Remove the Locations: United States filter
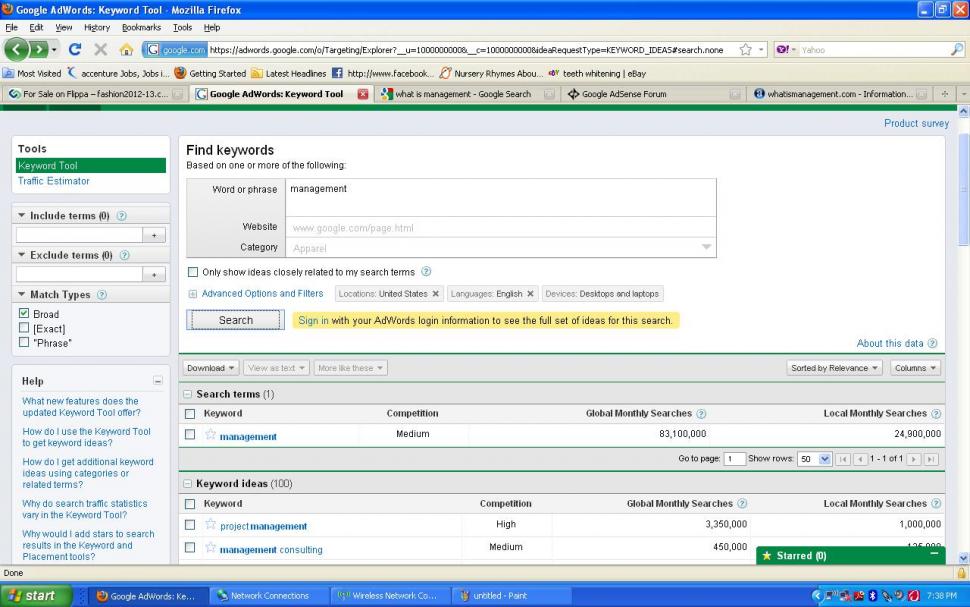This screenshot has width=970, height=607. pos(436,294)
